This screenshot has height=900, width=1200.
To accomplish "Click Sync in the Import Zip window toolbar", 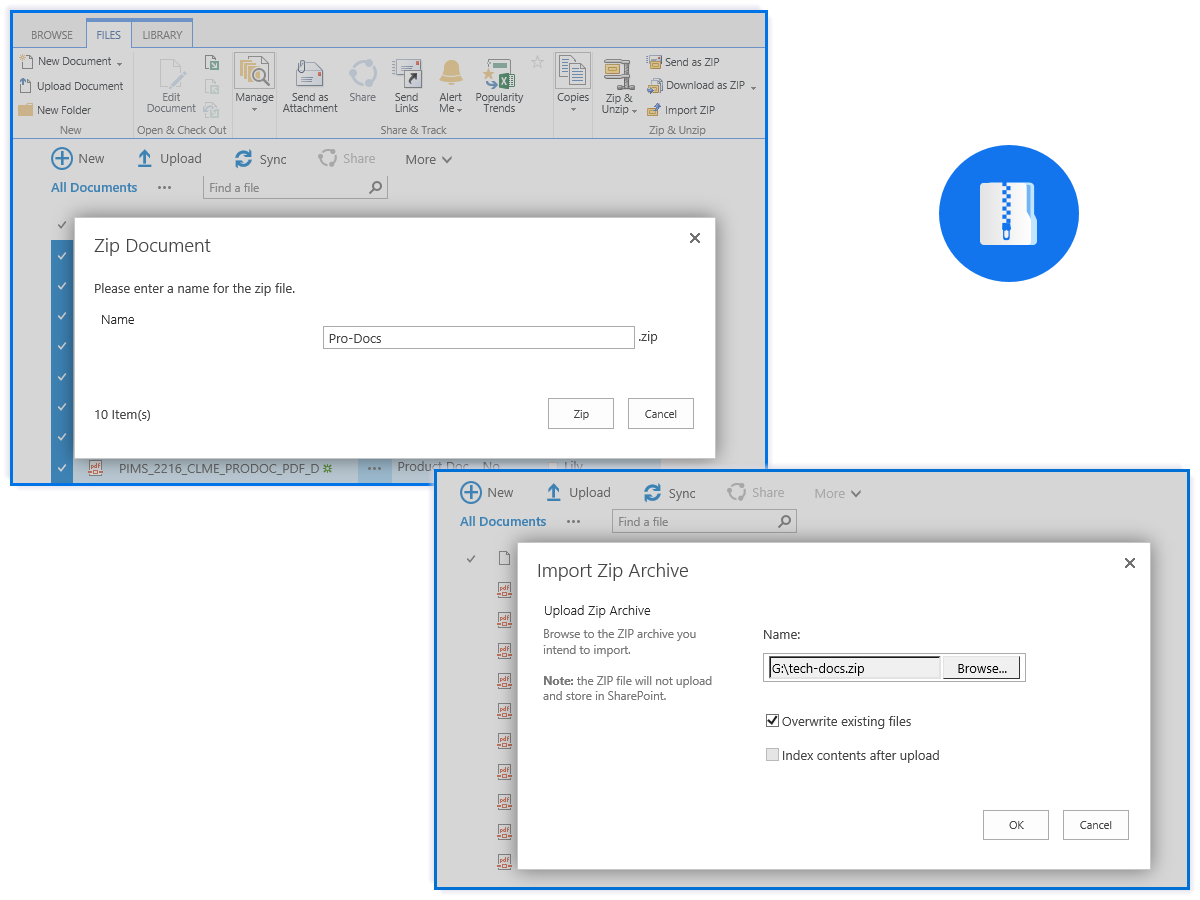I will 669,493.
